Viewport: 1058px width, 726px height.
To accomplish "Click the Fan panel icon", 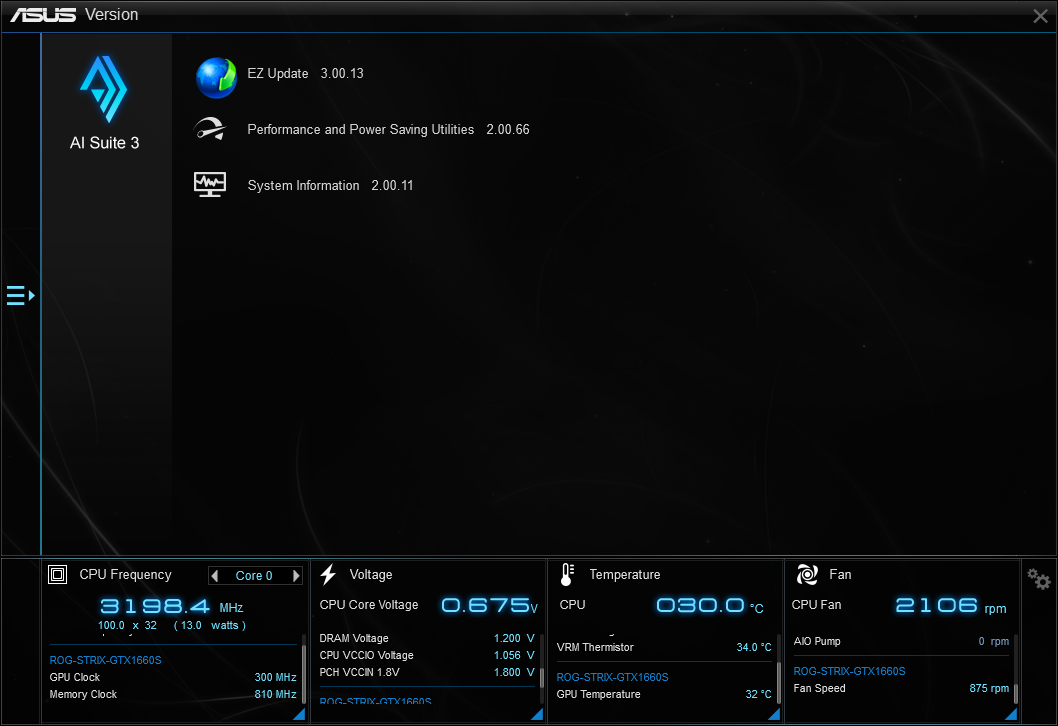I will tap(807, 574).
